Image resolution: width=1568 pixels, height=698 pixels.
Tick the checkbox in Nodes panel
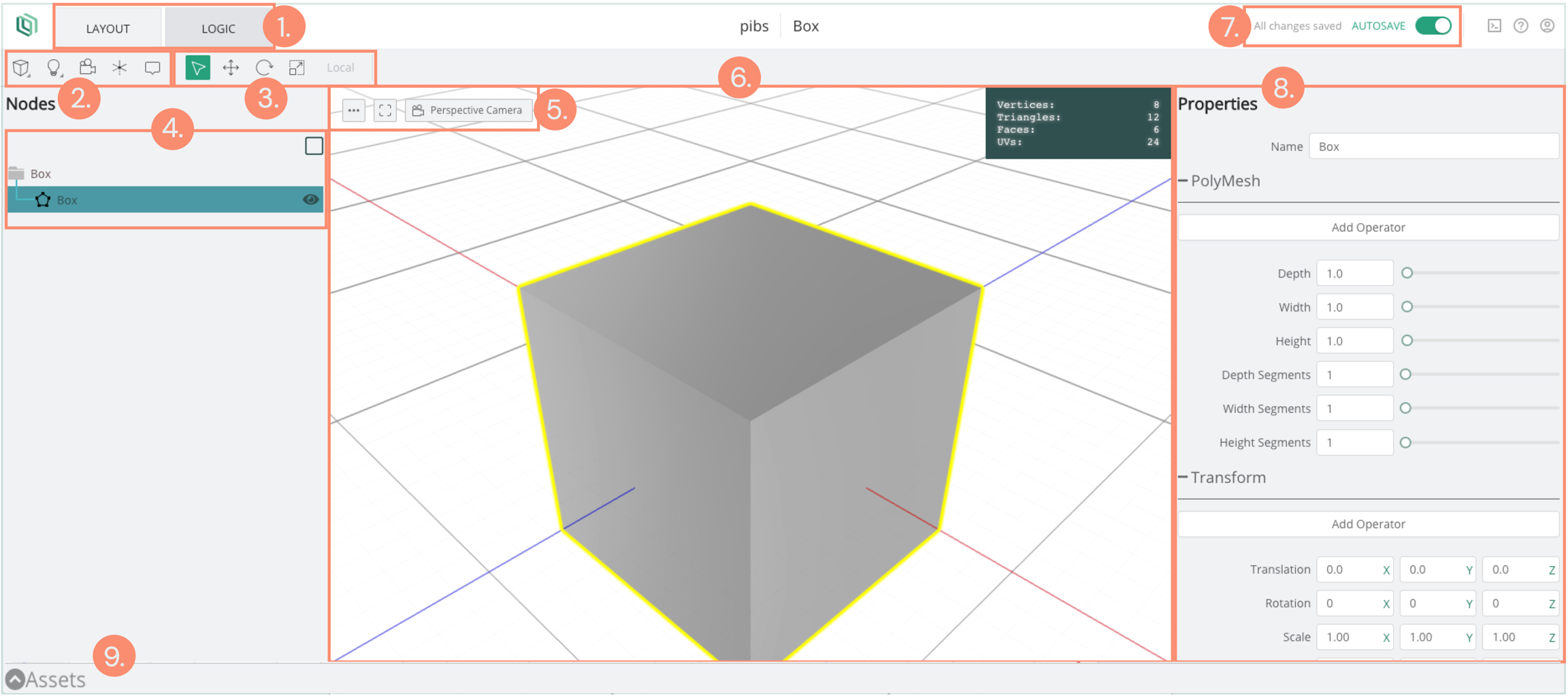click(314, 146)
